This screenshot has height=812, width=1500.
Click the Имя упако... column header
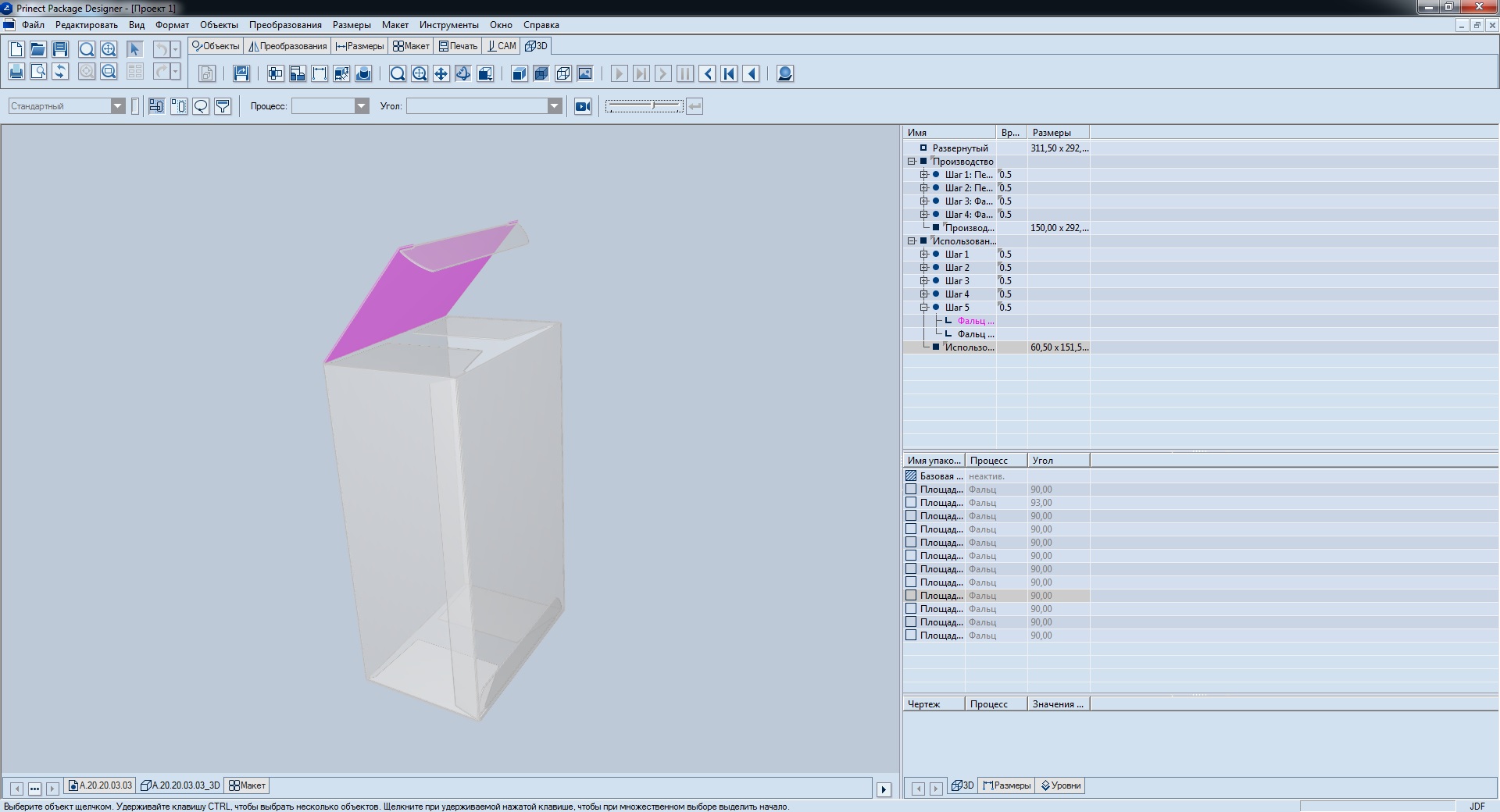click(x=934, y=461)
